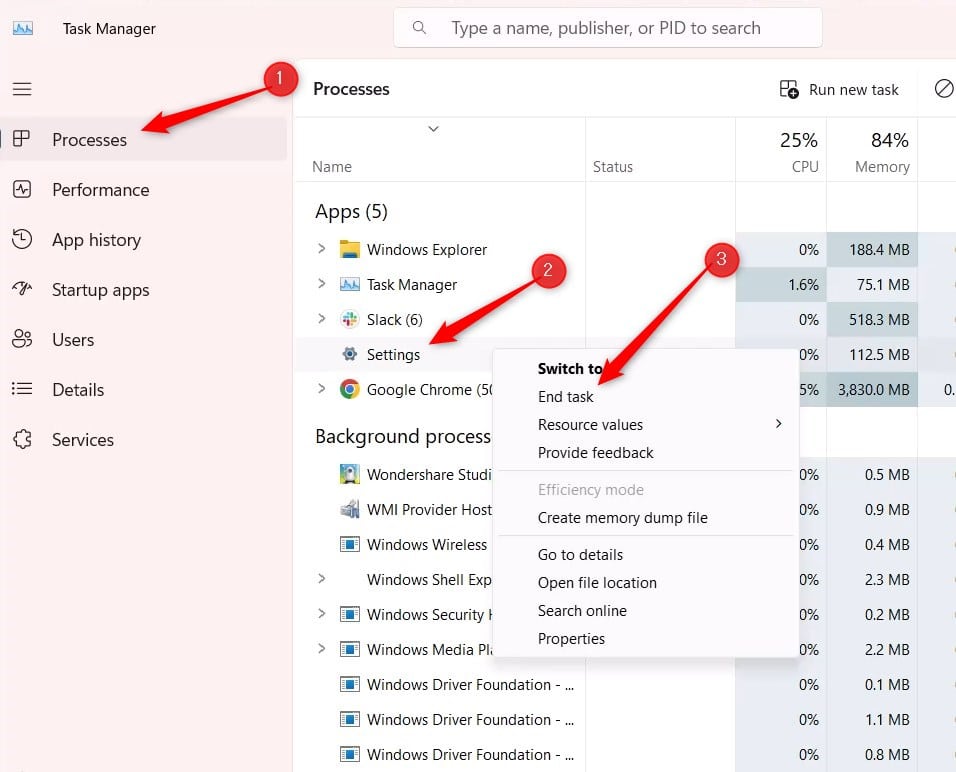Click the search magnifier icon
Image resolution: width=956 pixels, height=772 pixels.
[419, 27]
